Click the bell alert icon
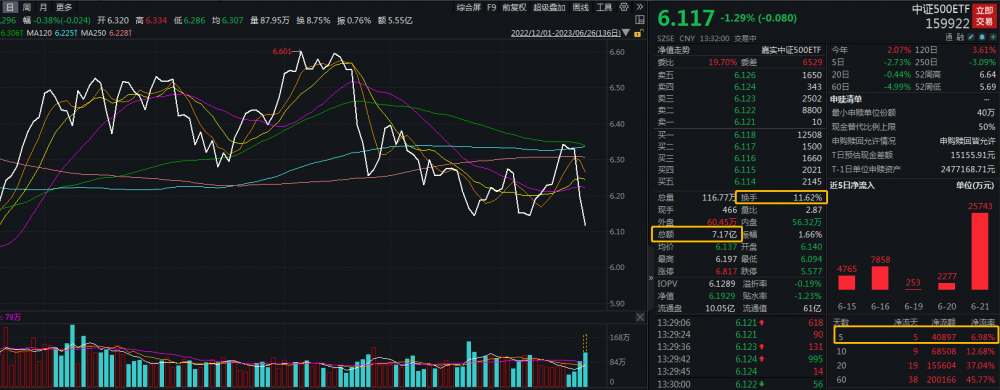 982,37
